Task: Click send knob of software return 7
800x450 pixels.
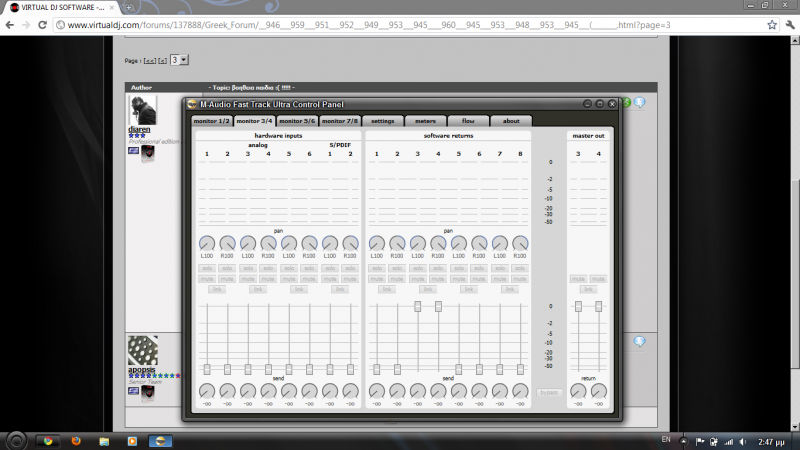Action: coord(499,391)
